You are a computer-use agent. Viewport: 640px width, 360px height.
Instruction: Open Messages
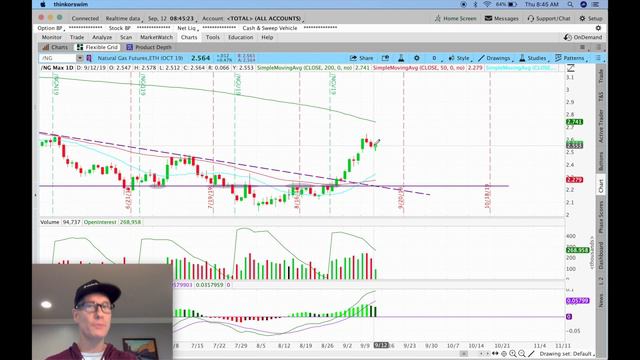pyautogui.click(x=502, y=18)
